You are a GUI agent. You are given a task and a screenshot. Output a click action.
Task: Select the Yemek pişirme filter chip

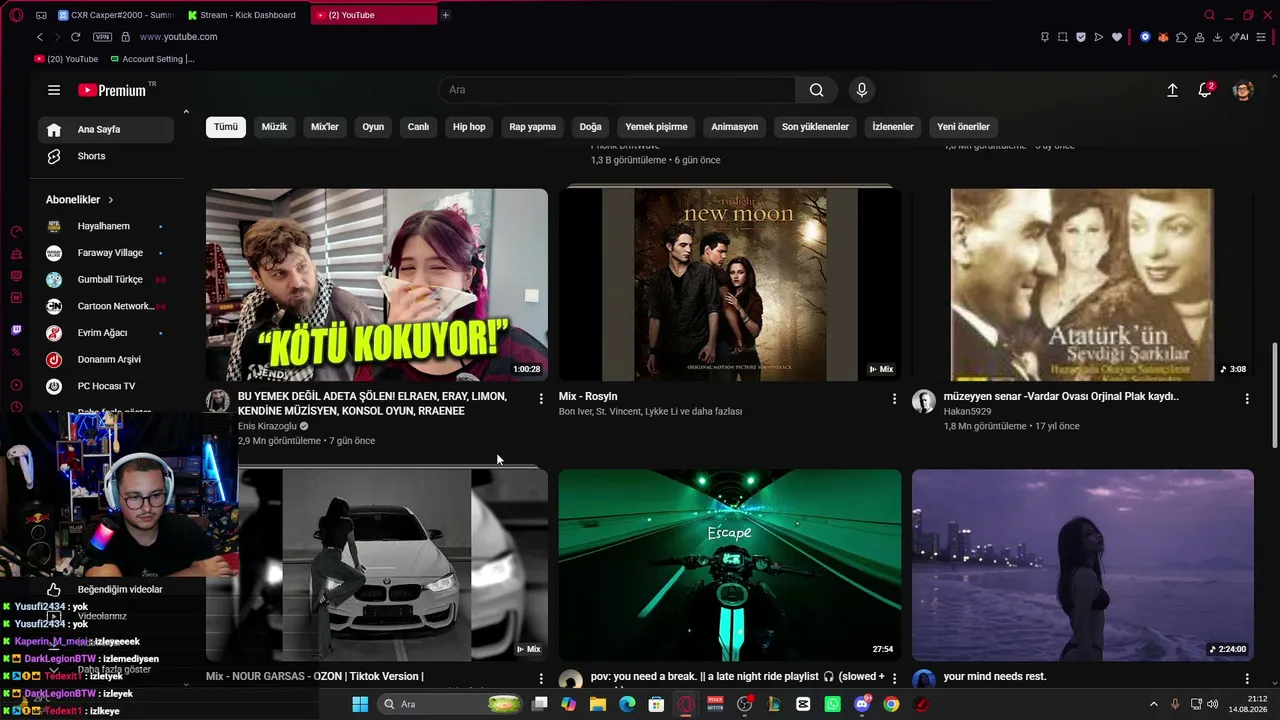(x=656, y=127)
